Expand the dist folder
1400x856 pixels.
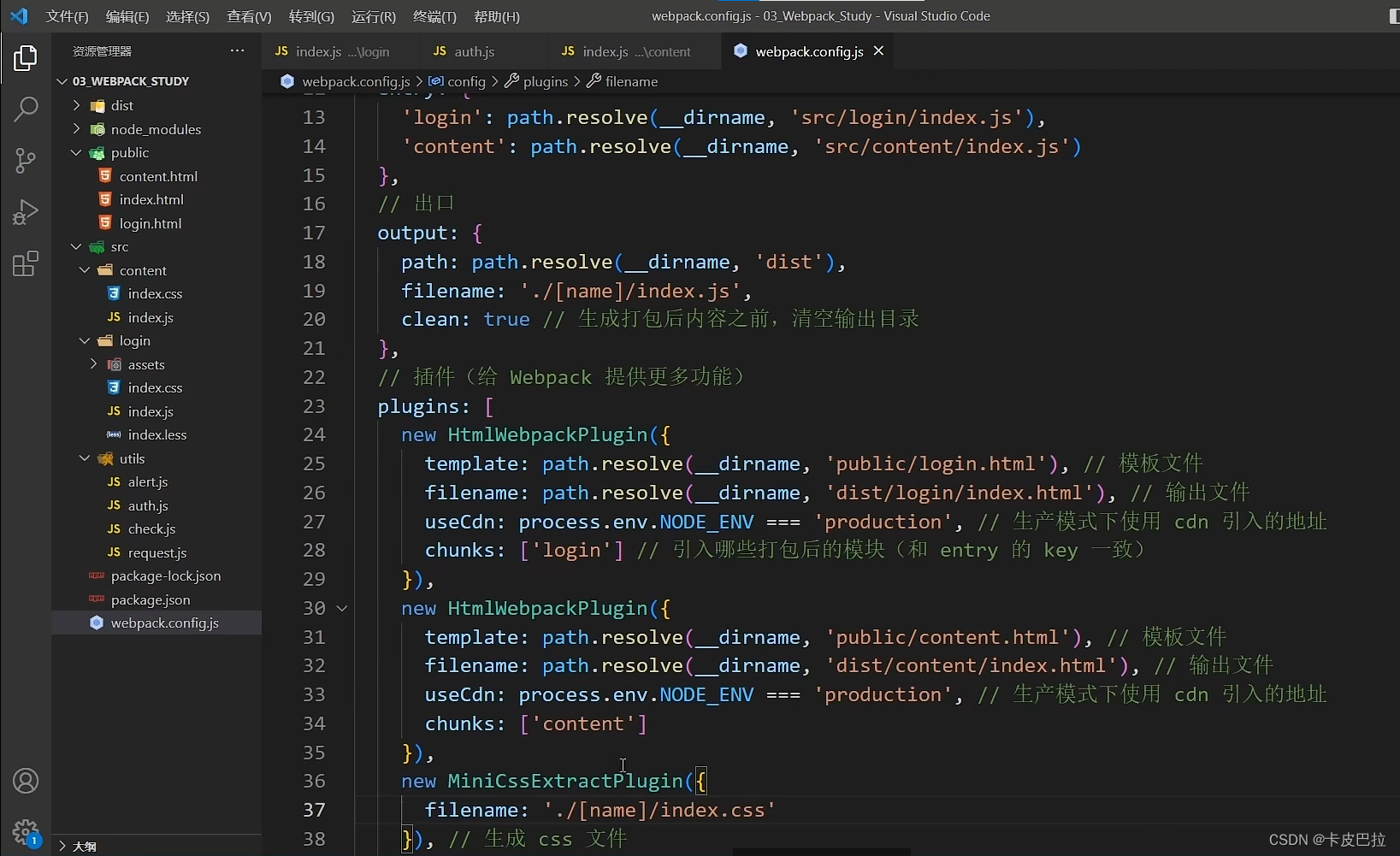(77, 105)
